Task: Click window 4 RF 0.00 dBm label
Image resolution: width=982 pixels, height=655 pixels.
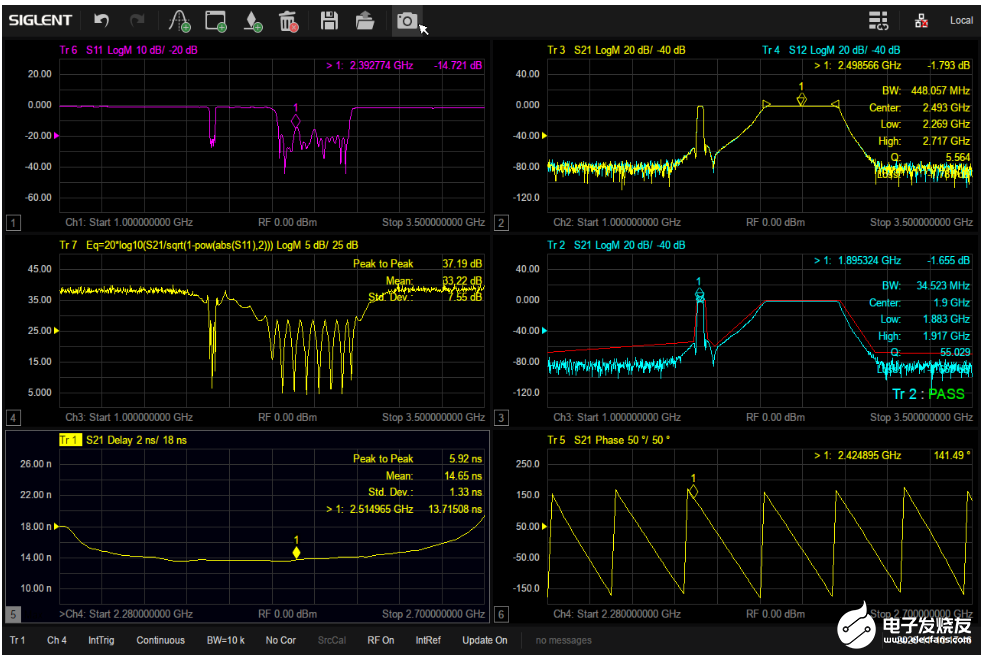Action: pos(287,418)
